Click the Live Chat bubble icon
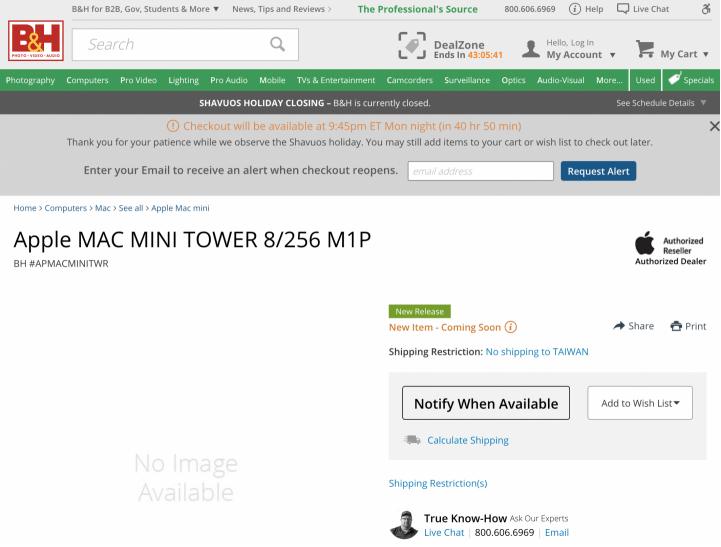The height and width of the screenshot is (547, 721). tap(623, 9)
